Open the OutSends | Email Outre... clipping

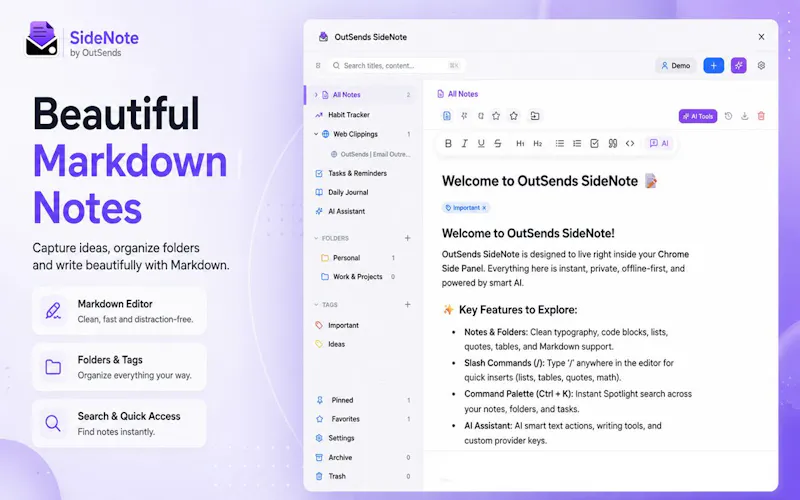370,154
